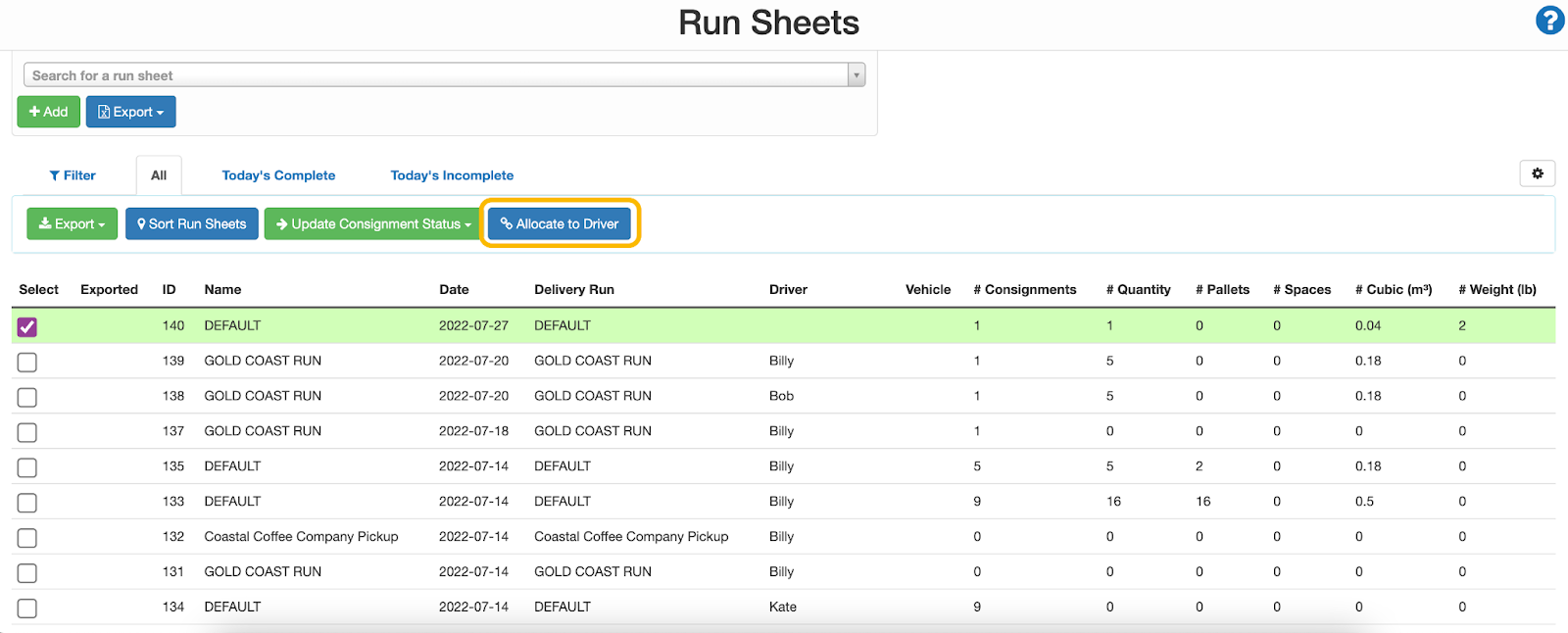The image size is (1568, 633).
Task: Select the All tab
Action: pyautogui.click(x=159, y=175)
